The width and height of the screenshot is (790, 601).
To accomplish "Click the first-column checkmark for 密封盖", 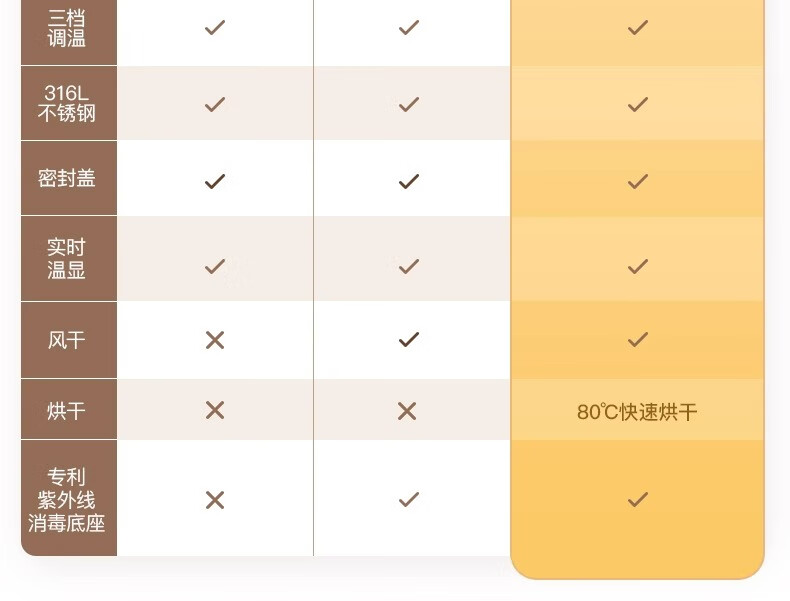I will pyautogui.click(x=215, y=181).
